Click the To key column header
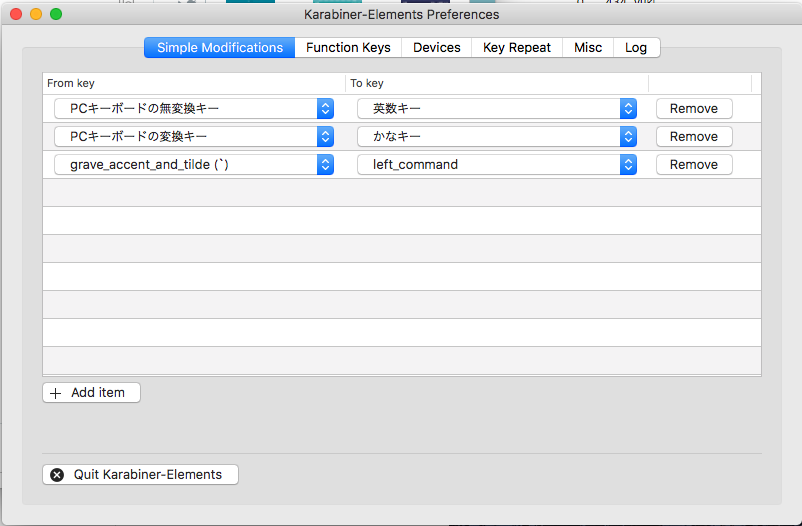This screenshot has height=526, width=802. click(x=497, y=83)
